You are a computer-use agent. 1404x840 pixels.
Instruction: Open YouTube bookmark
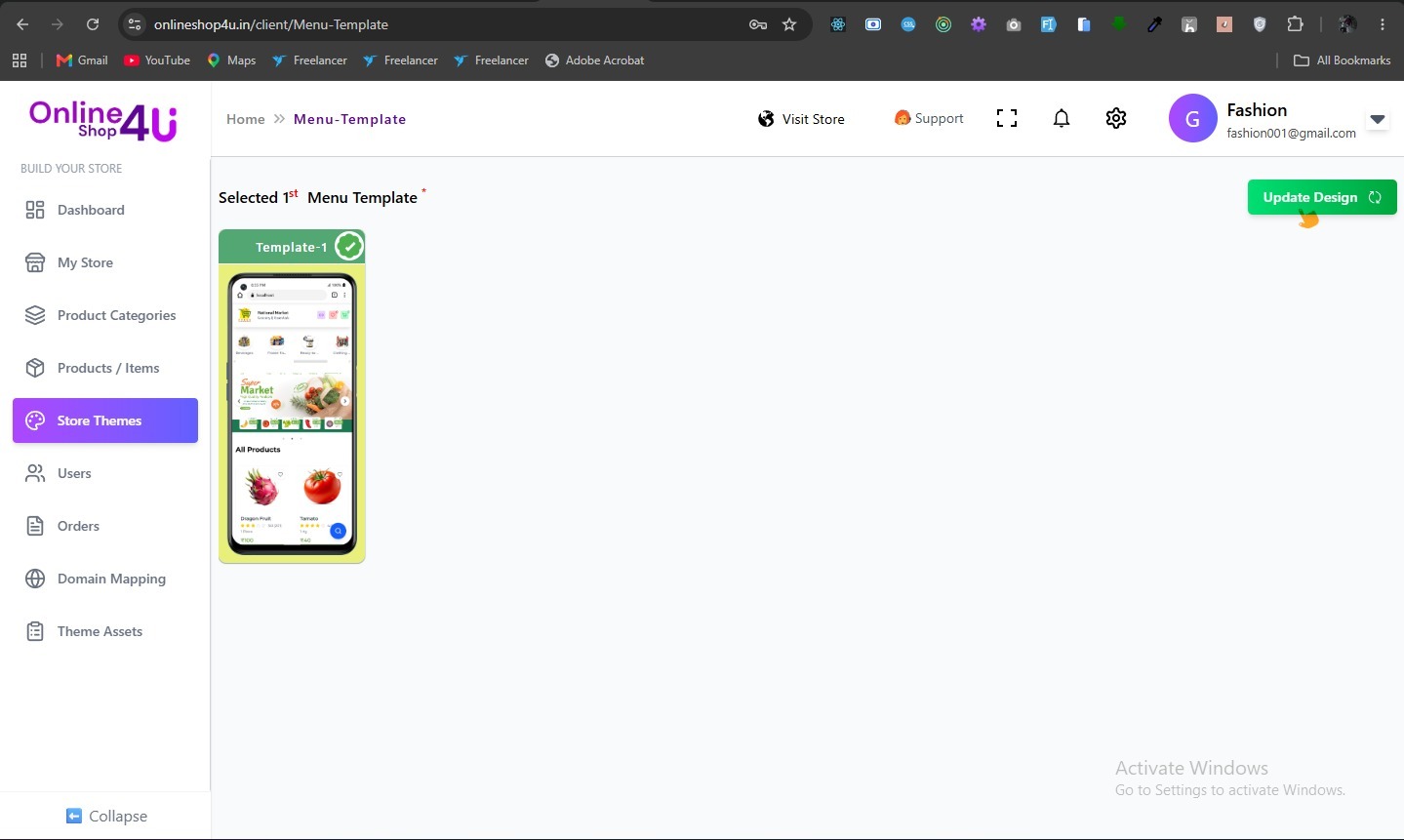(x=157, y=60)
